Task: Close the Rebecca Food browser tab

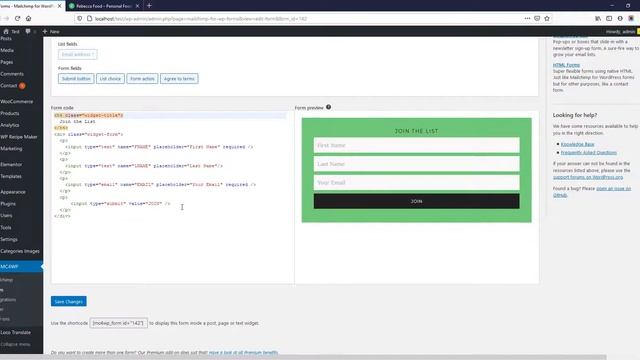Action: tap(137, 6)
